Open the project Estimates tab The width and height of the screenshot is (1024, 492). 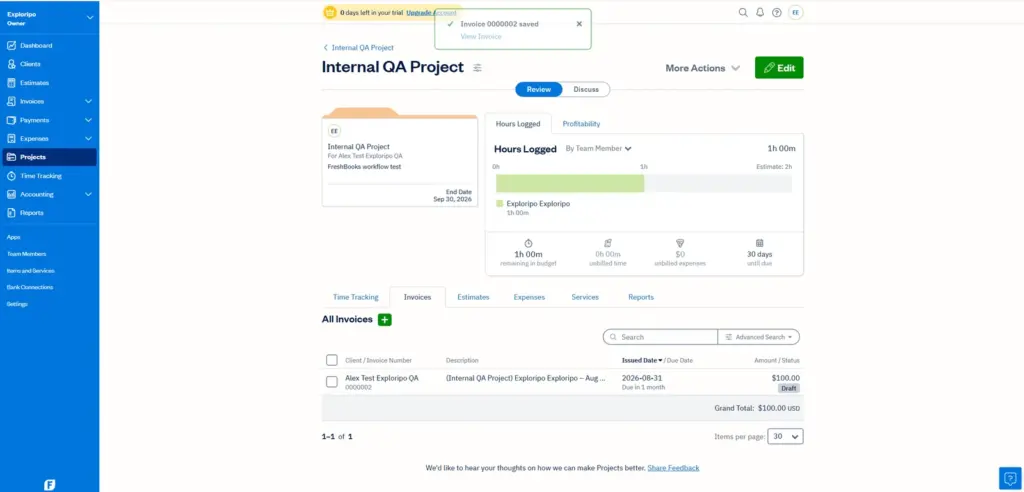pos(473,297)
